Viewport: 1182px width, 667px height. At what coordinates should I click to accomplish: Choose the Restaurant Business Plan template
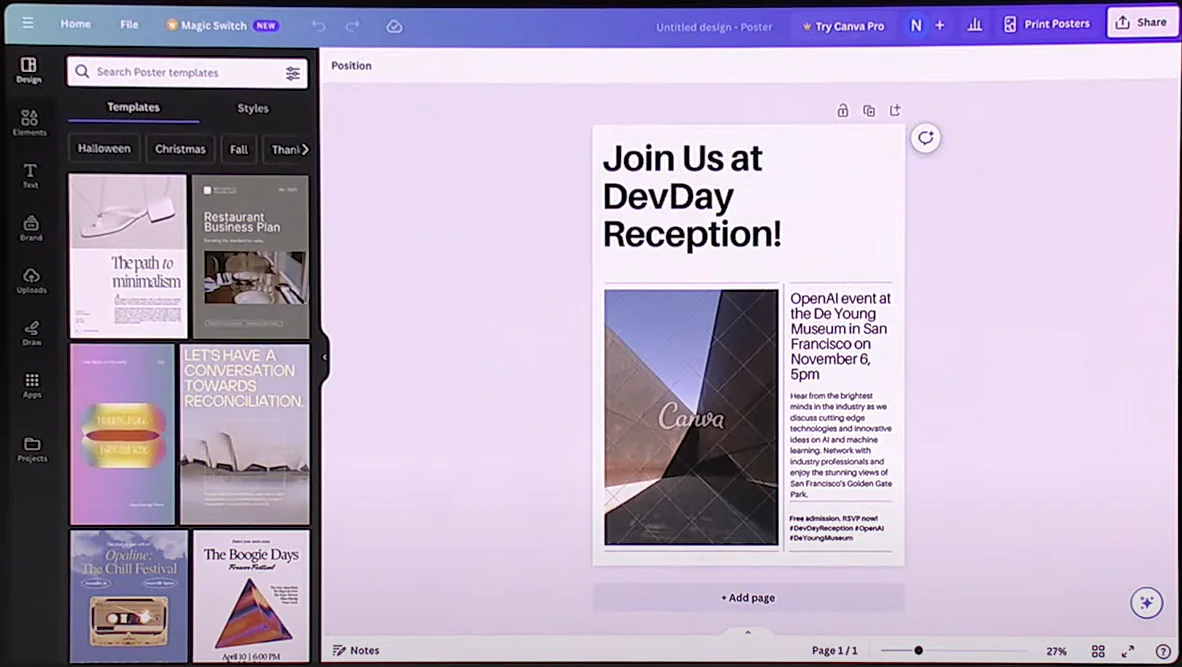250,257
